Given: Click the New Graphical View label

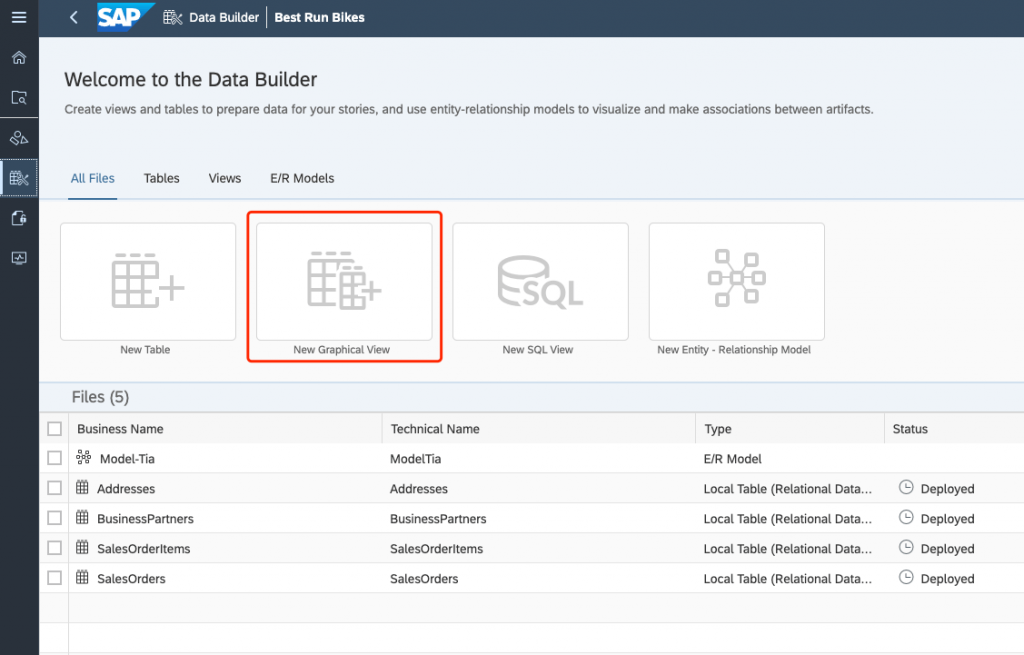Looking at the screenshot, I should pos(342,349).
